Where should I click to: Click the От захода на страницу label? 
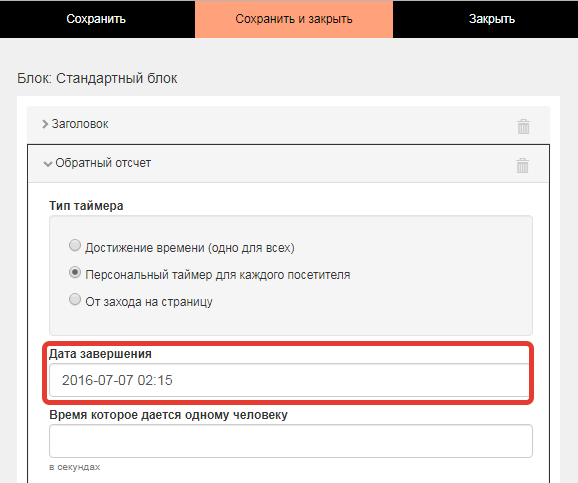(149, 302)
